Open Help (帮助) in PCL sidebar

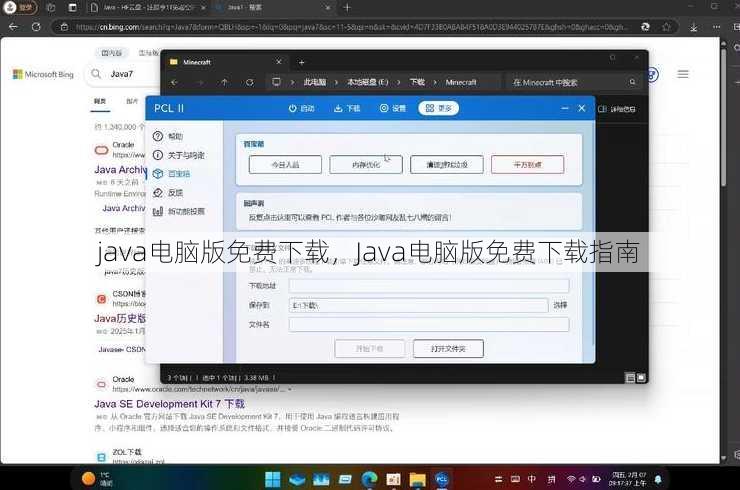(x=168, y=136)
